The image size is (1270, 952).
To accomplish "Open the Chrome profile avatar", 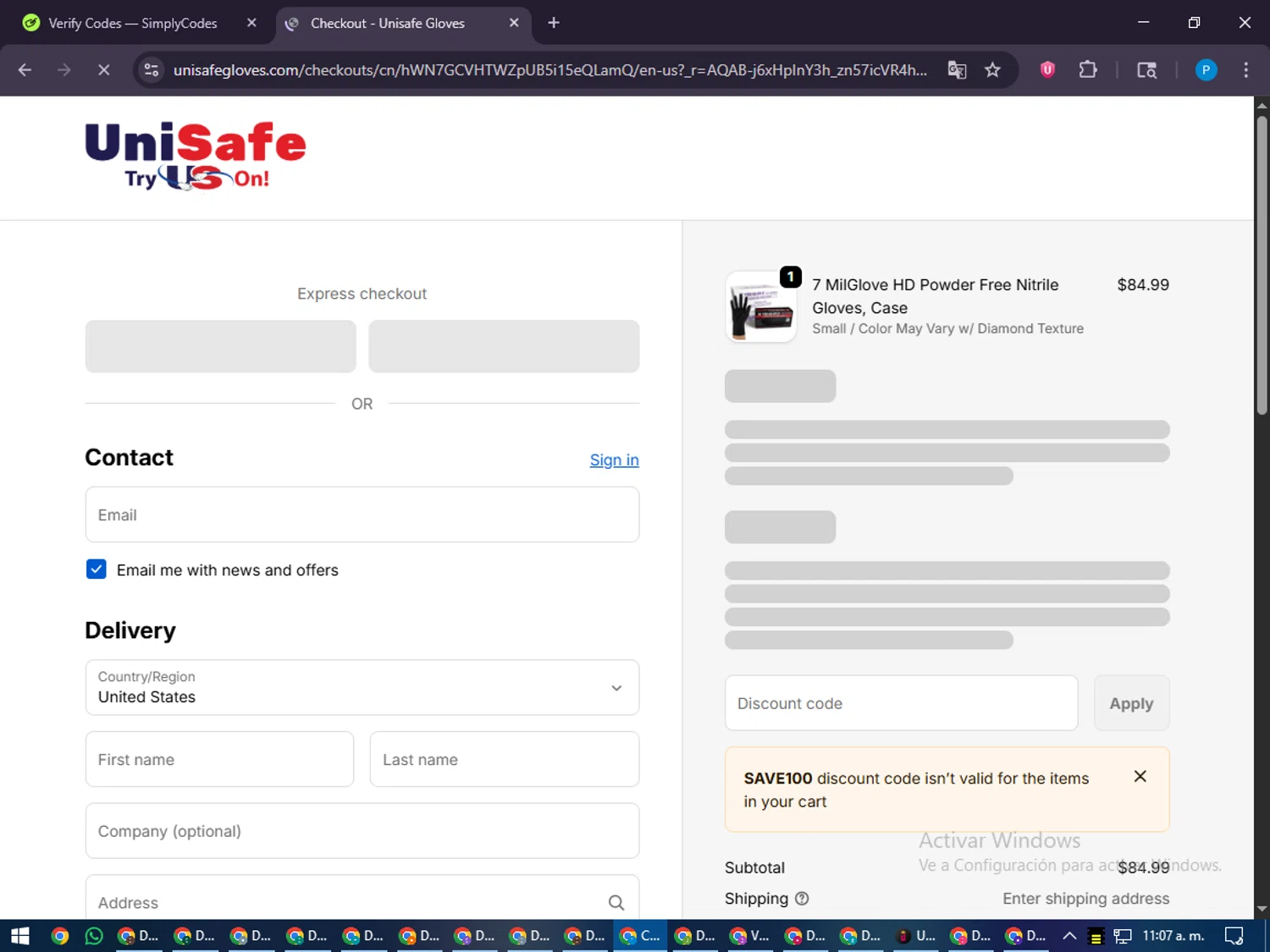I will [x=1206, y=70].
